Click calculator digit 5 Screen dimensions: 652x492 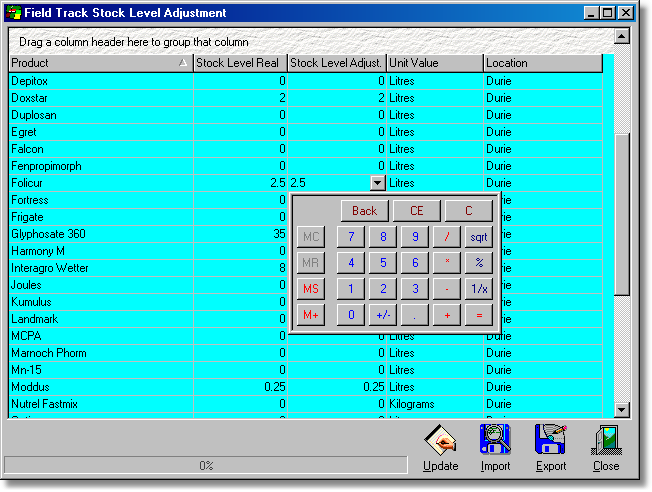[x=383, y=263]
